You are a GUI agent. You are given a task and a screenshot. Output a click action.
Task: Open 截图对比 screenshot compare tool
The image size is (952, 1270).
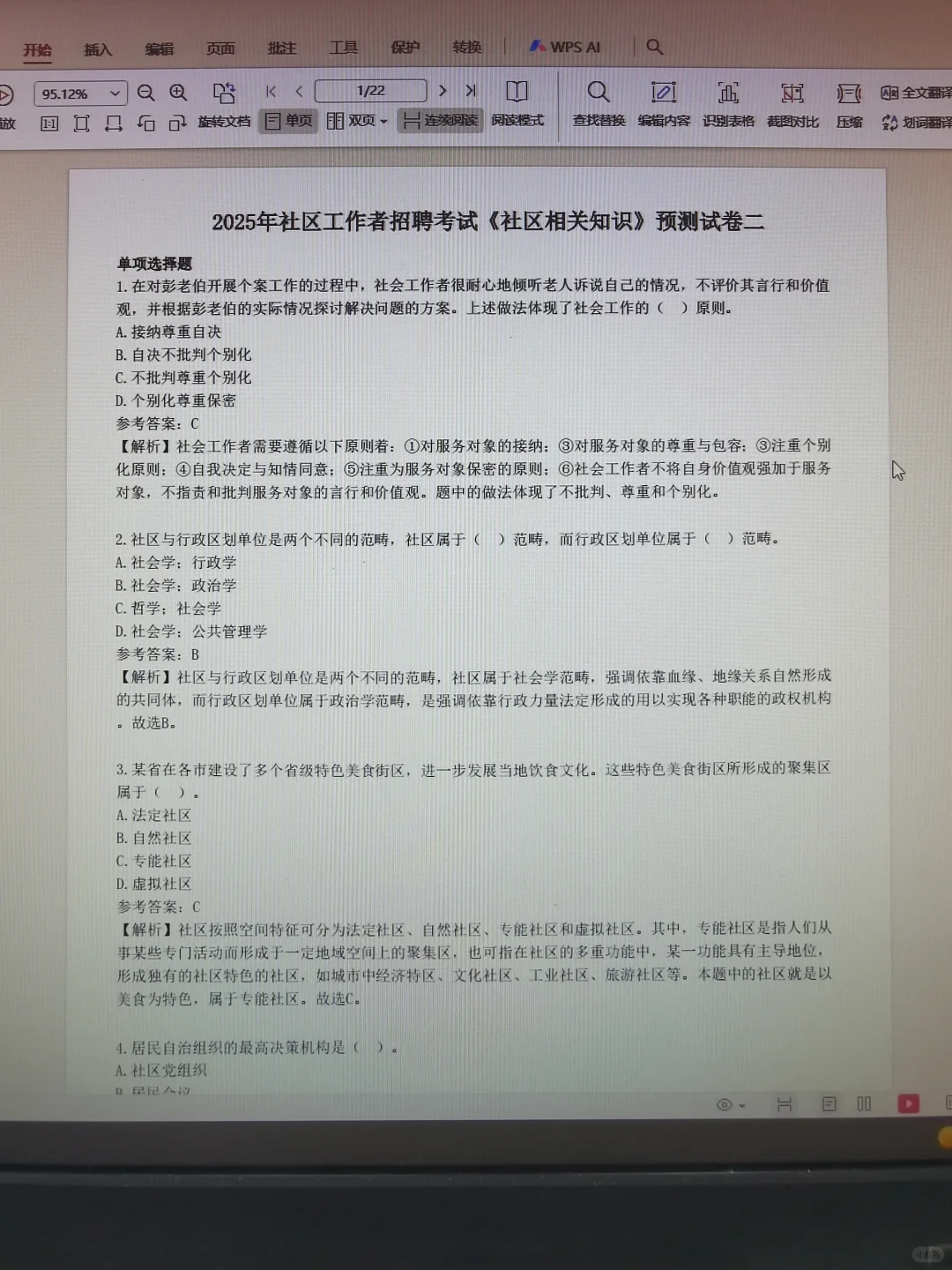(x=792, y=106)
